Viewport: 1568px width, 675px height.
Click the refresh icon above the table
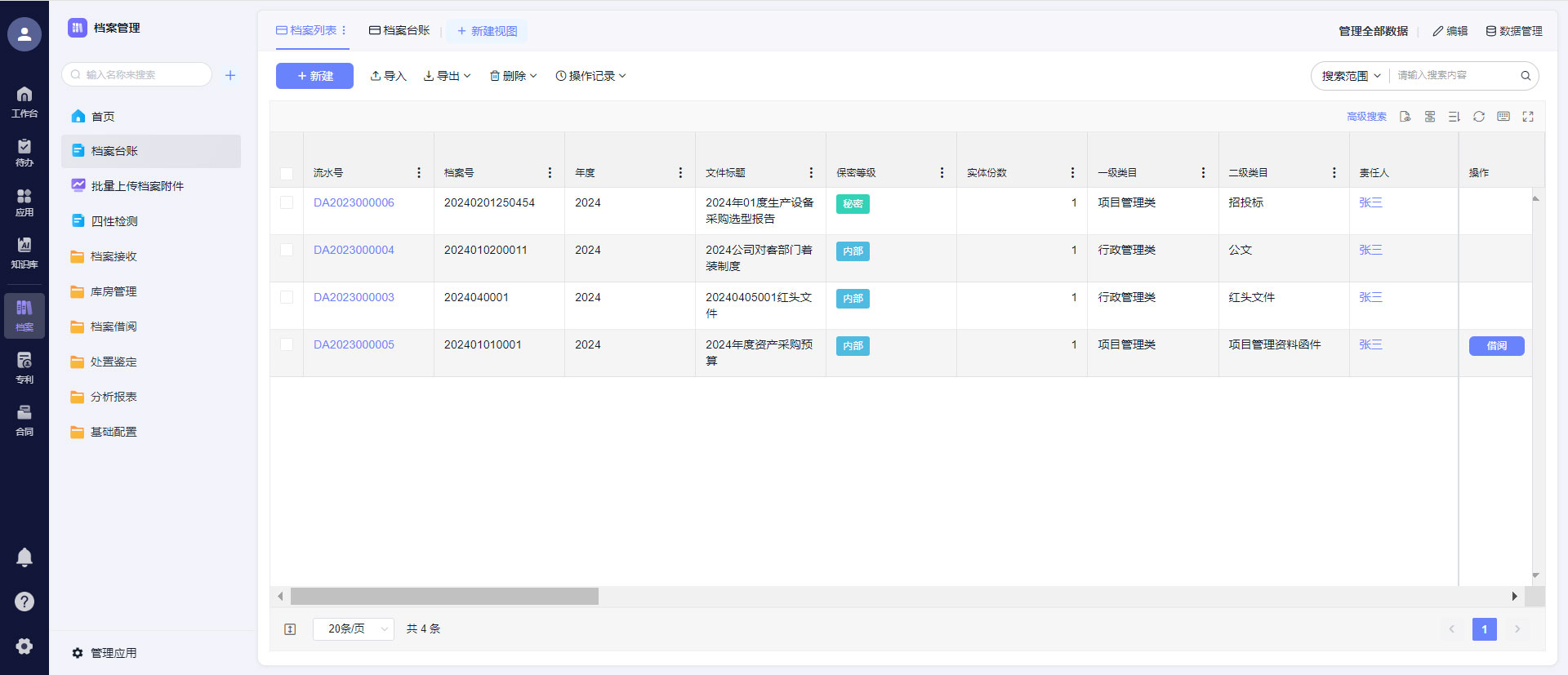[x=1478, y=117]
